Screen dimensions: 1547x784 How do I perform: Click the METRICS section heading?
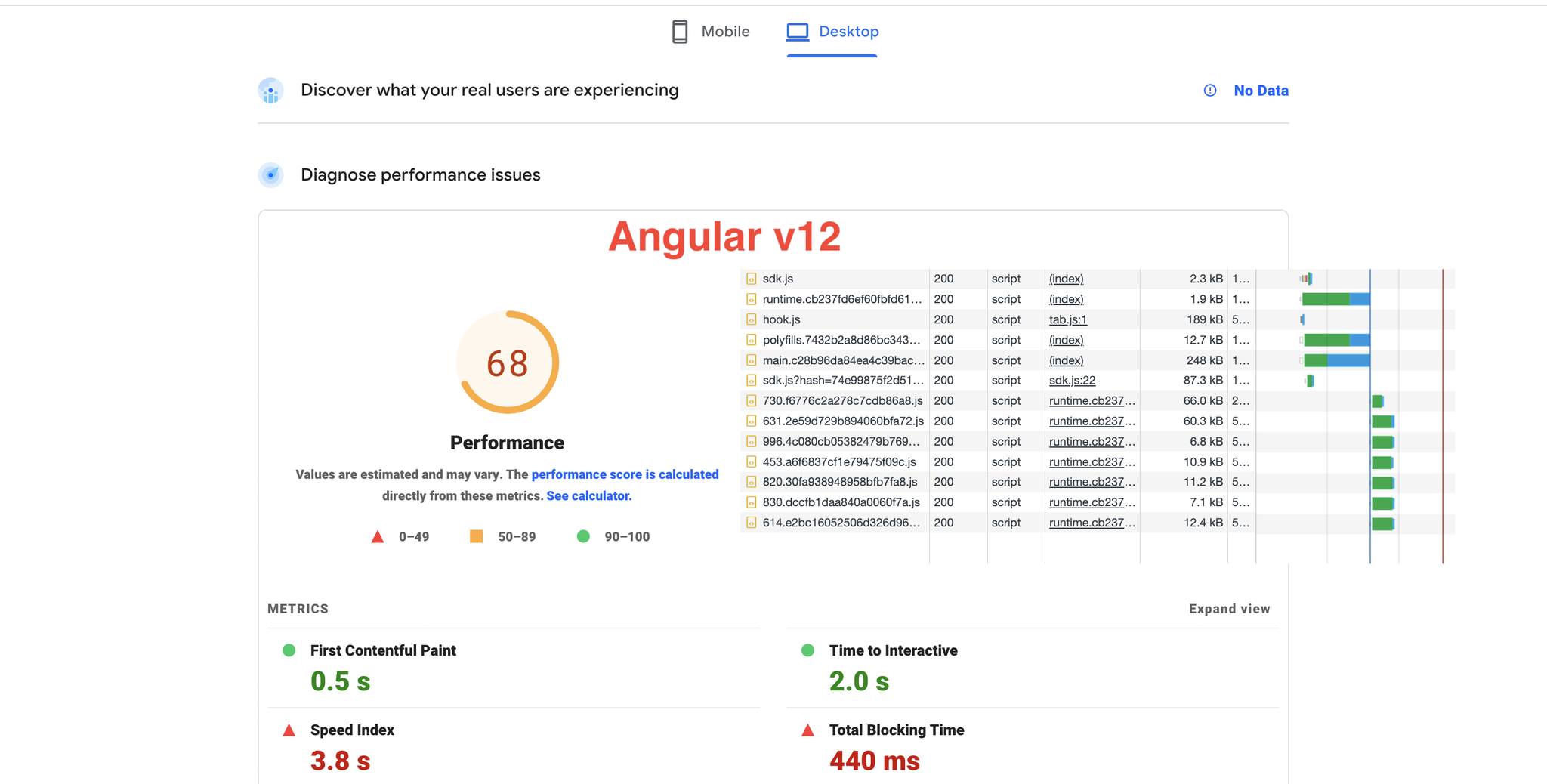point(298,609)
